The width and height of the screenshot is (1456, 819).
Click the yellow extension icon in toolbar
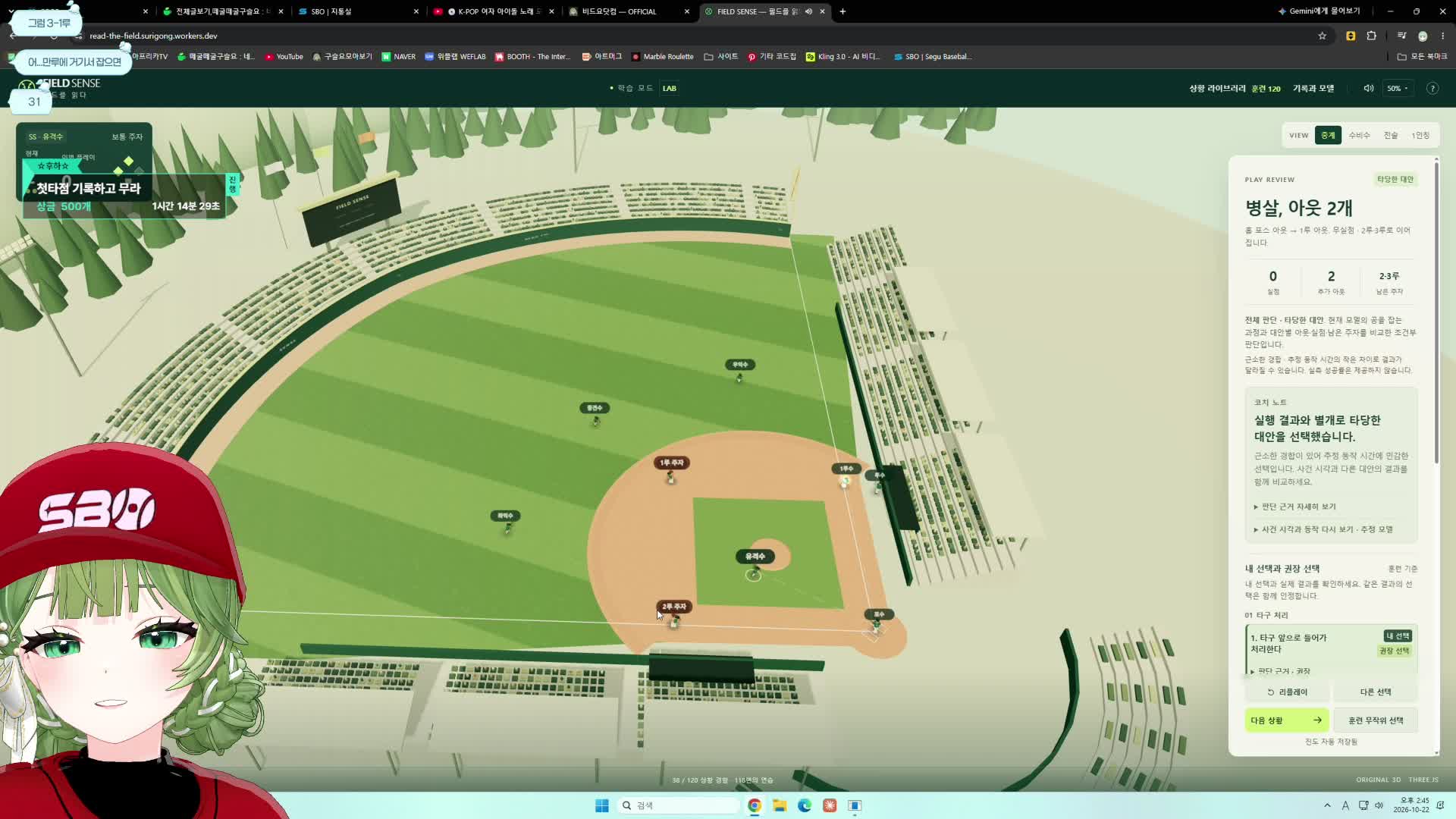tap(1351, 36)
